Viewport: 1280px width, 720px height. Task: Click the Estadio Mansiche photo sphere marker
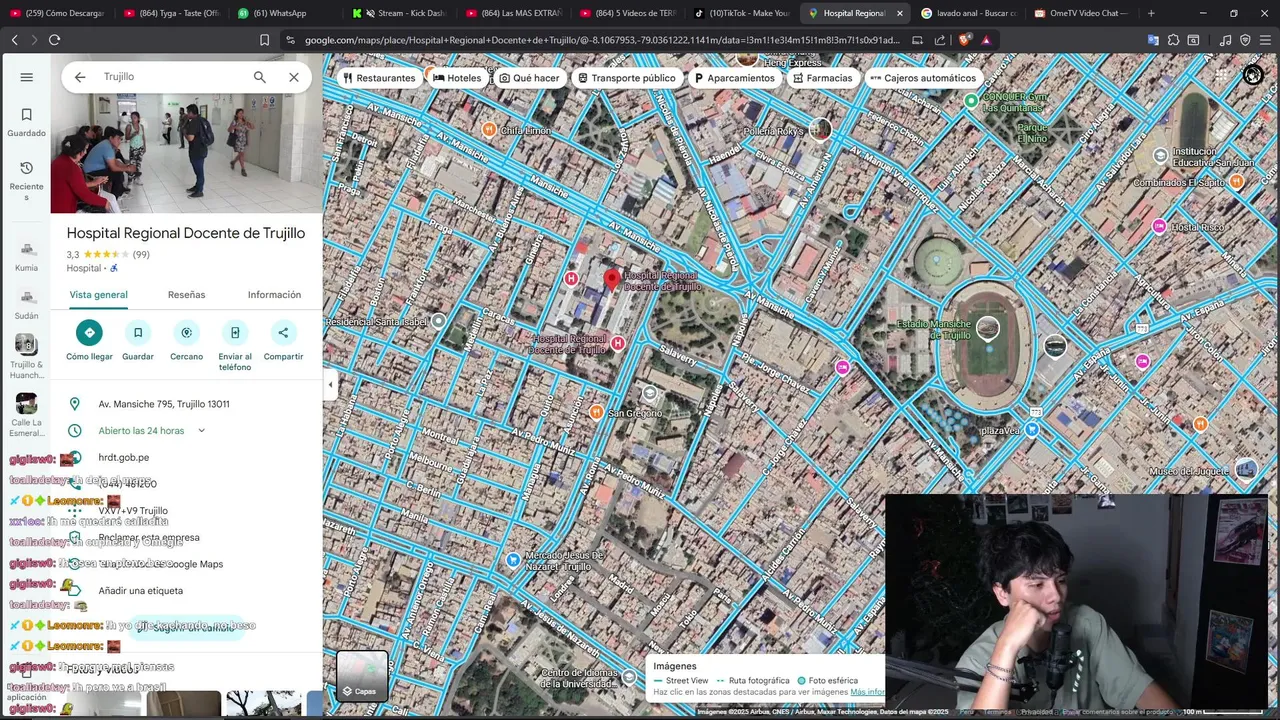(988, 329)
